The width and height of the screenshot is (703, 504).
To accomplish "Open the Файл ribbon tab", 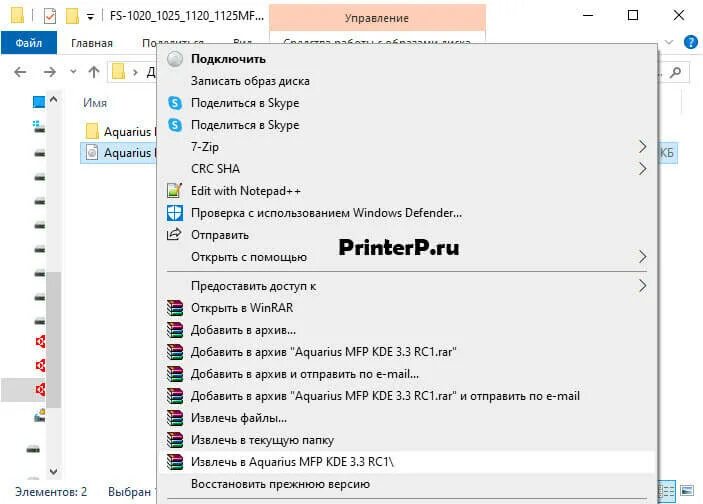I will 29,43.
